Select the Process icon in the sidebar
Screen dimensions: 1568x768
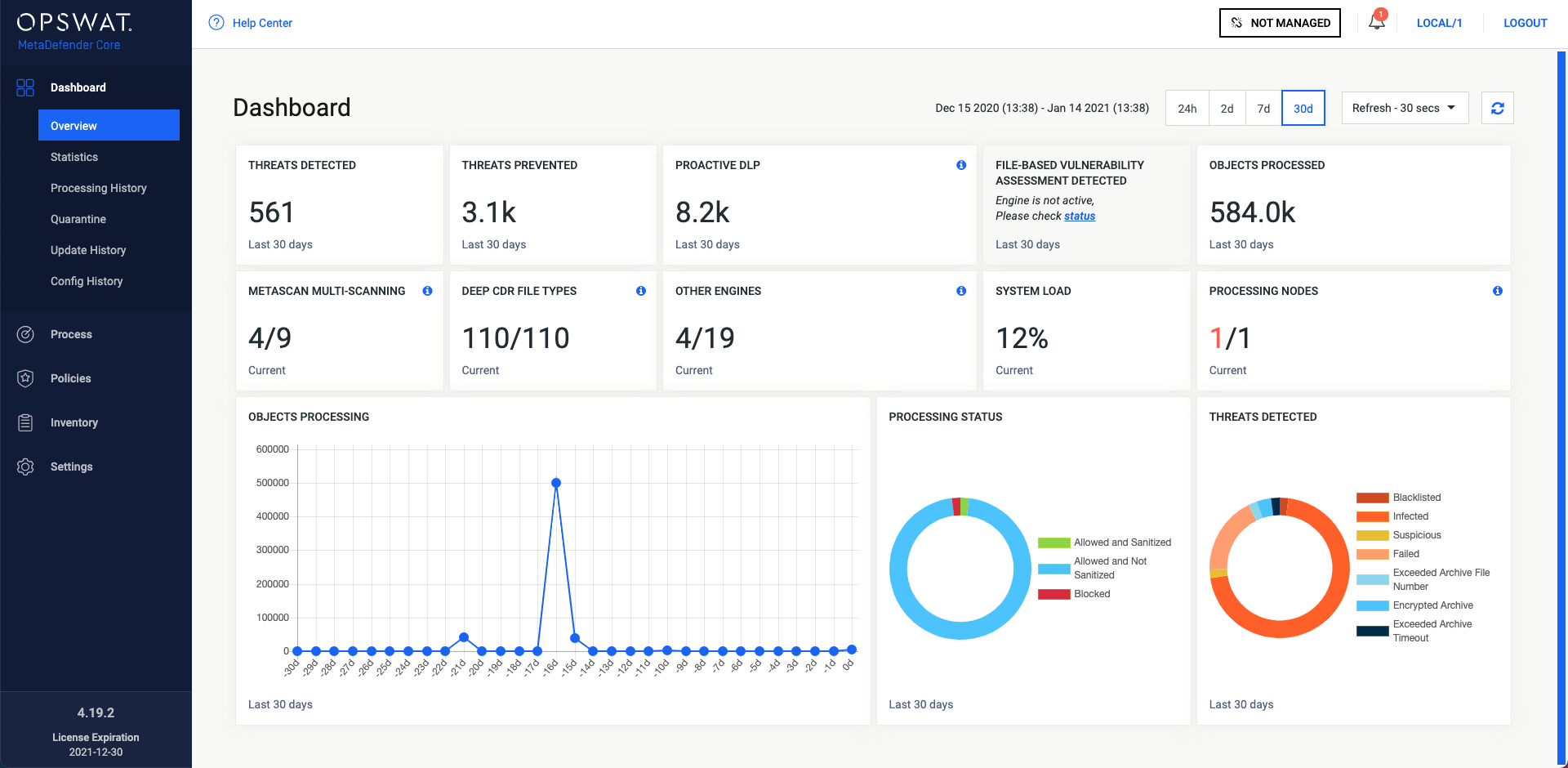[x=24, y=334]
